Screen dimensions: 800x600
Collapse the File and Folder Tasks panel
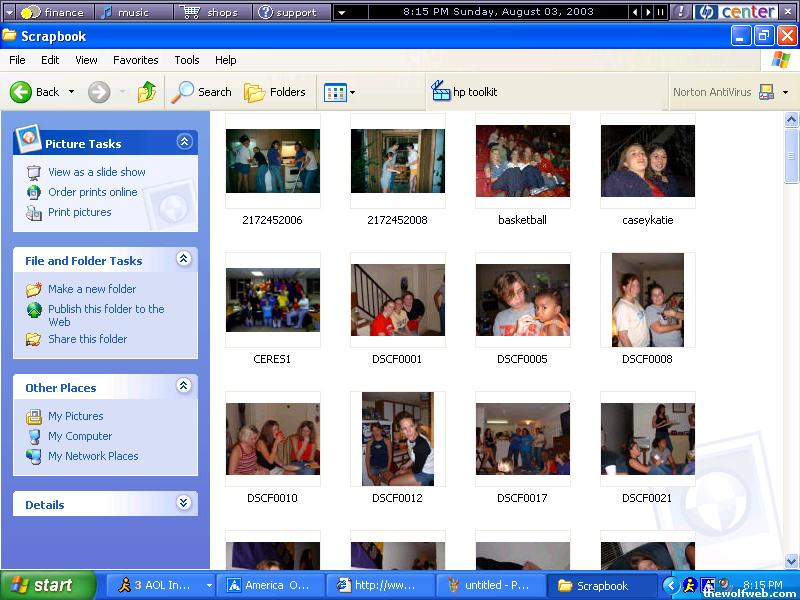coord(184,259)
